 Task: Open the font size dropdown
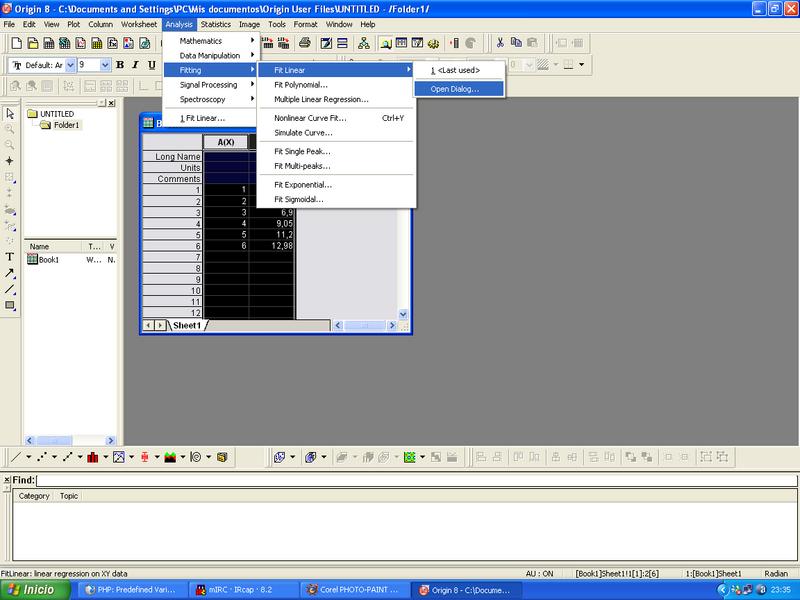(105, 65)
